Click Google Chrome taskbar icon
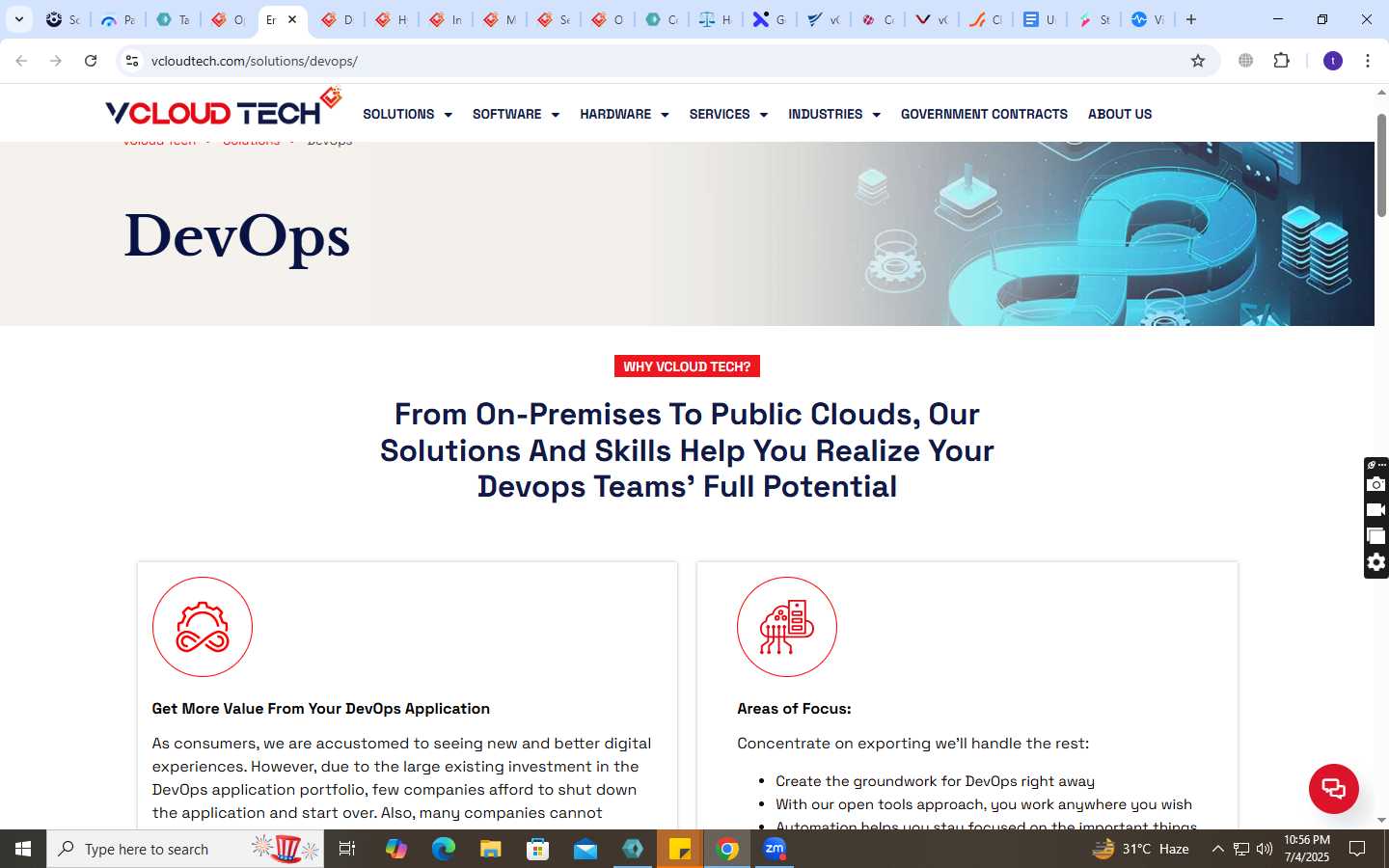Screen dimensions: 1389x868 (x=727, y=849)
